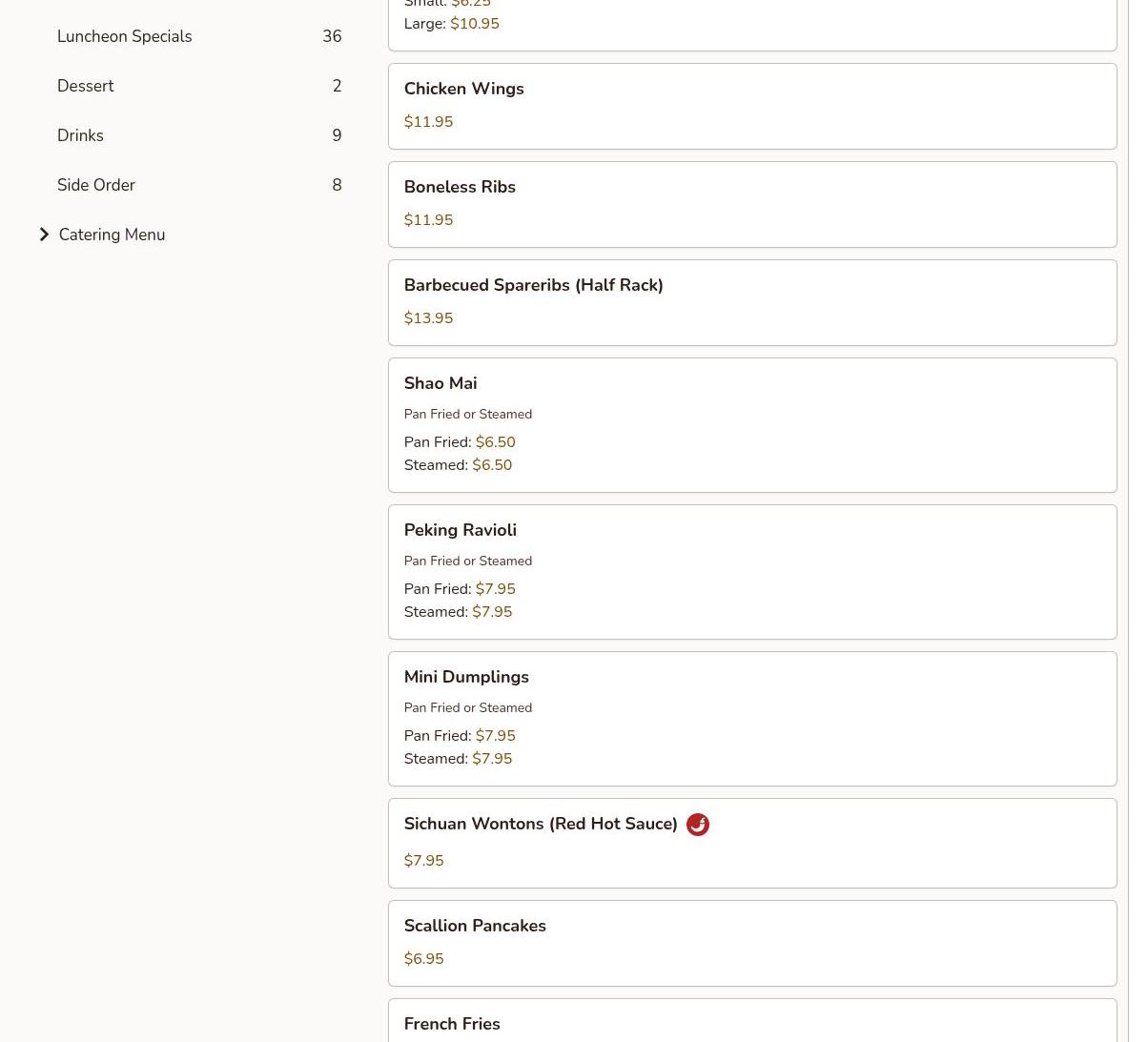Viewport: 1148px width, 1042px height.
Task: Open the Catering Menu section
Action: (112, 235)
